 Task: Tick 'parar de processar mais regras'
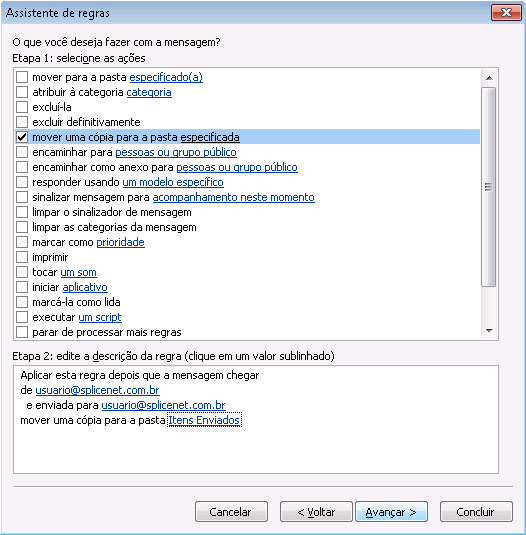22,332
